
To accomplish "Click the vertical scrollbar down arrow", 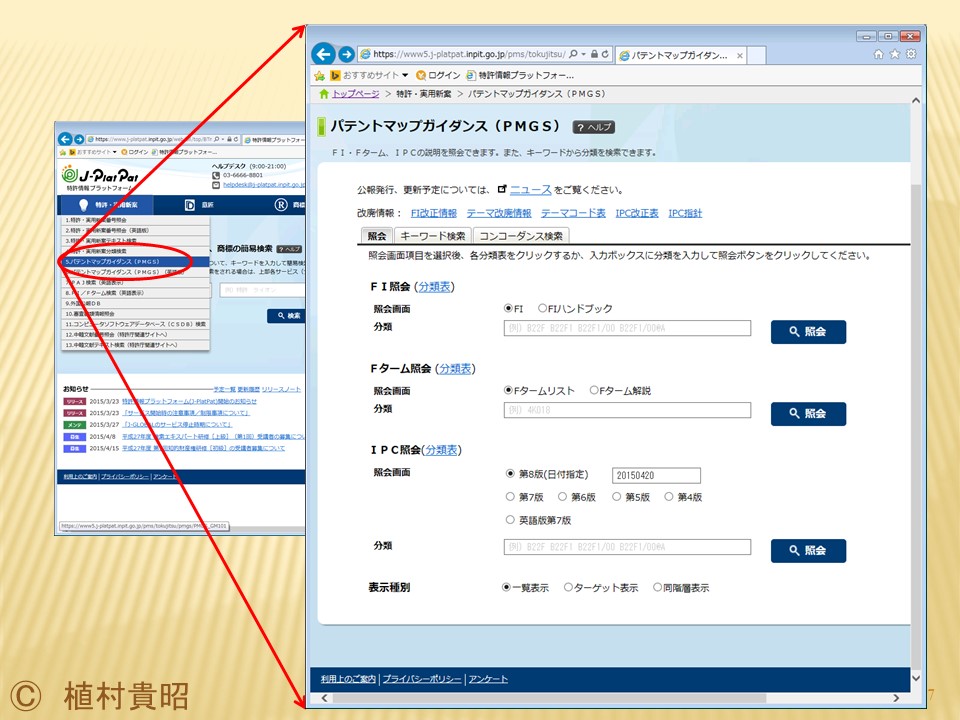I will point(916,678).
